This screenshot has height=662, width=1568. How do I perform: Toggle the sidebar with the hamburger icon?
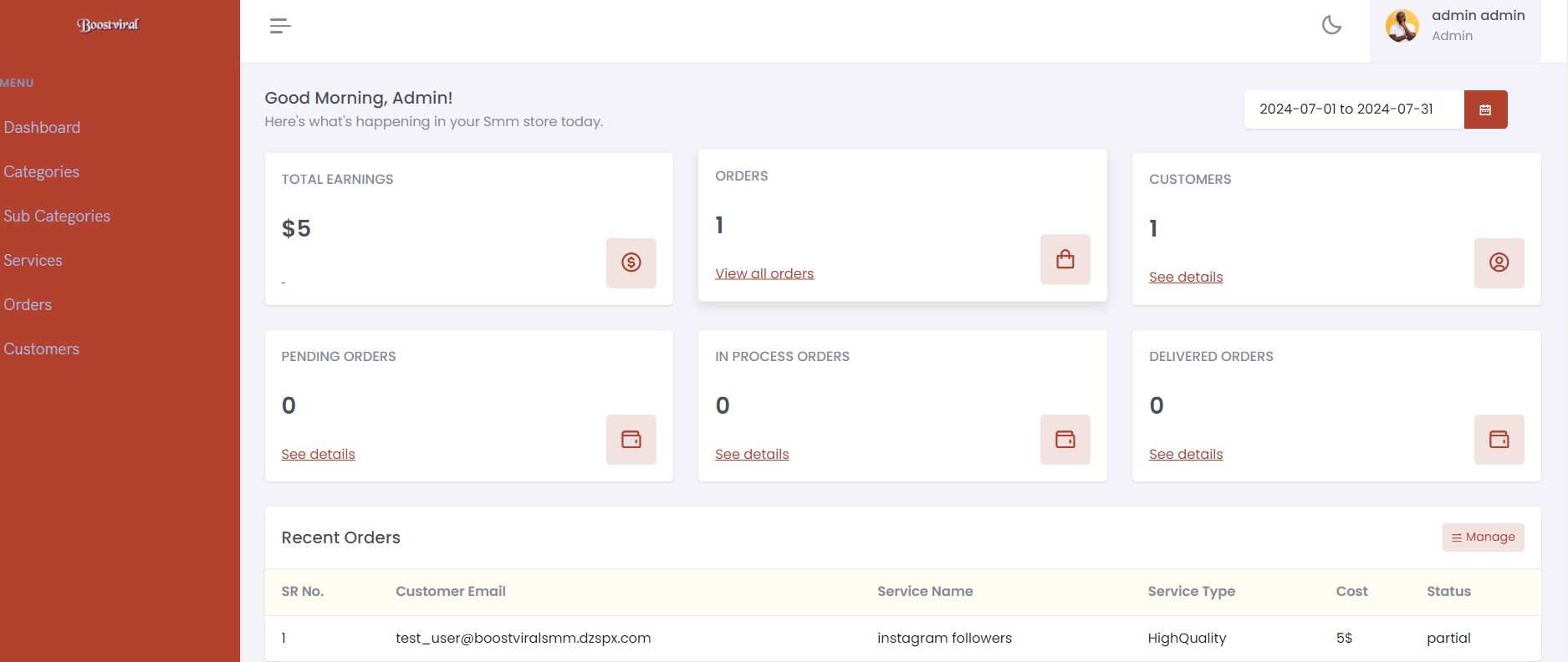pyautogui.click(x=280, y=26)
